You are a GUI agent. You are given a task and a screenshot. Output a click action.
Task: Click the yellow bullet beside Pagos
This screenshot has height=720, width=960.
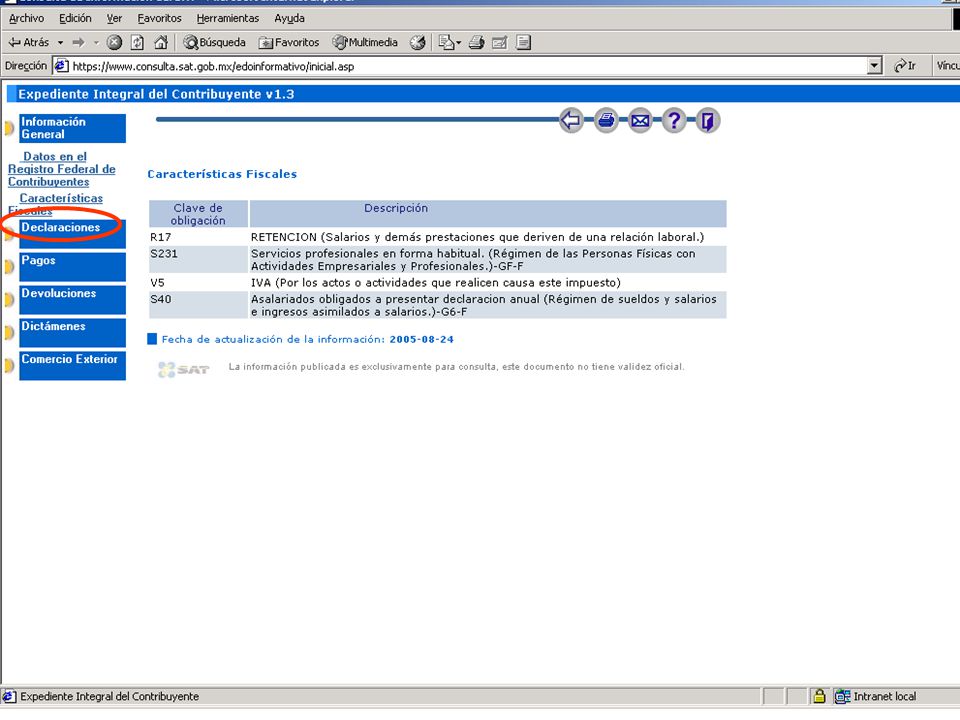tap(9, 267)
